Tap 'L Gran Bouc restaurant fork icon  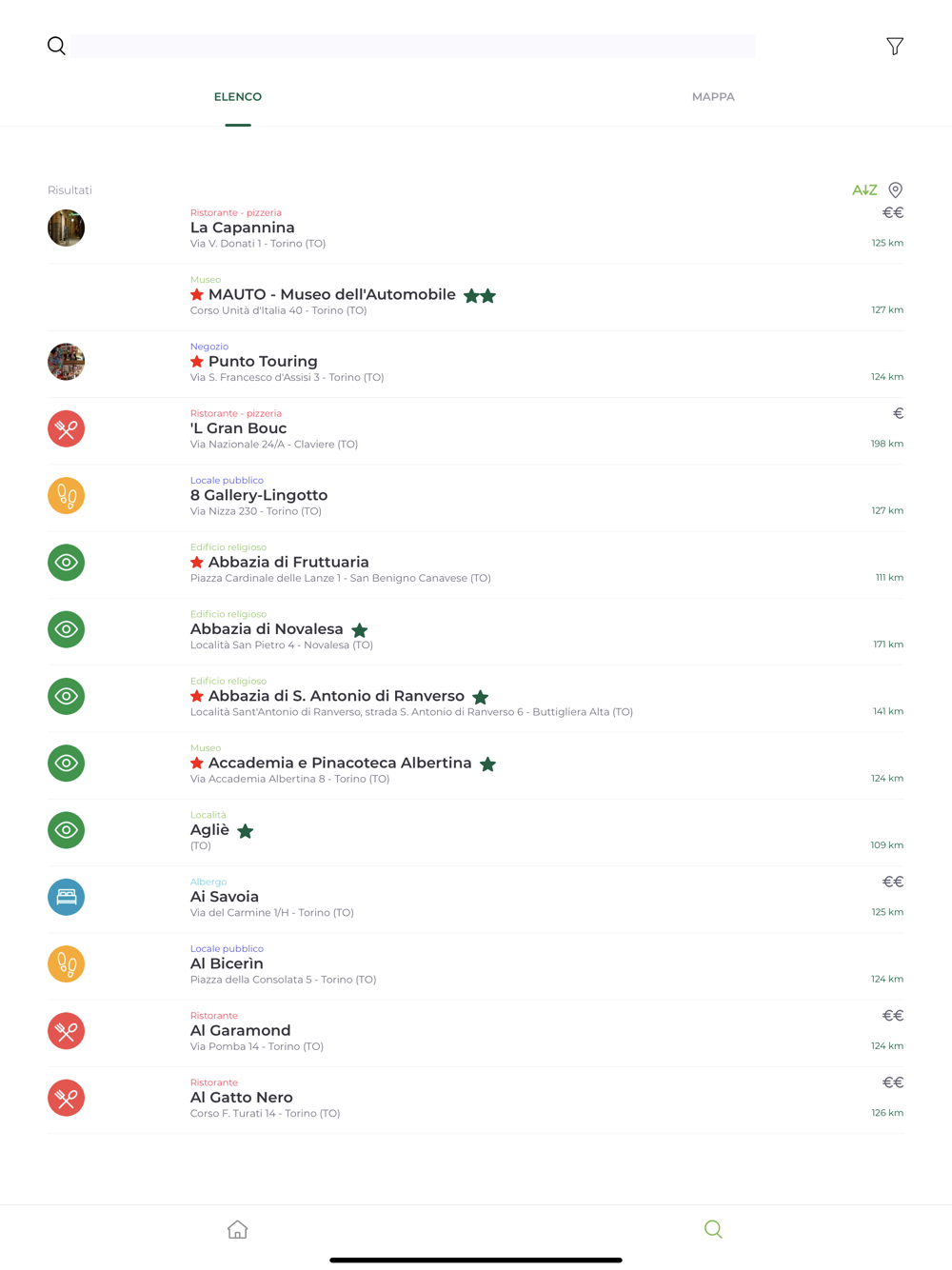point(67,428)
